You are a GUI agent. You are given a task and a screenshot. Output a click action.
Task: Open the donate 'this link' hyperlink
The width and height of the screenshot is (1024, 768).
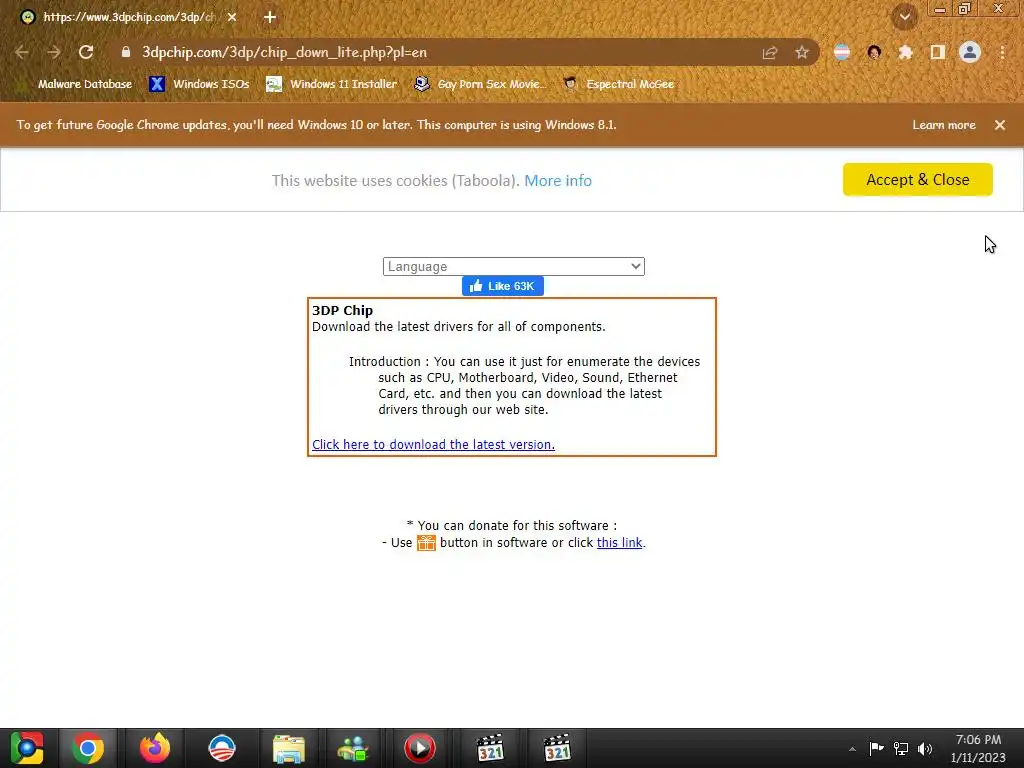point(619,543)
